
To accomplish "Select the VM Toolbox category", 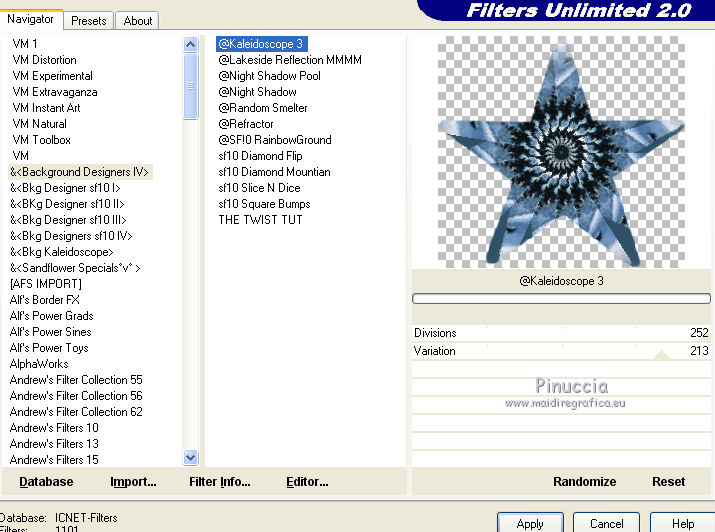I will coord(41,139).
